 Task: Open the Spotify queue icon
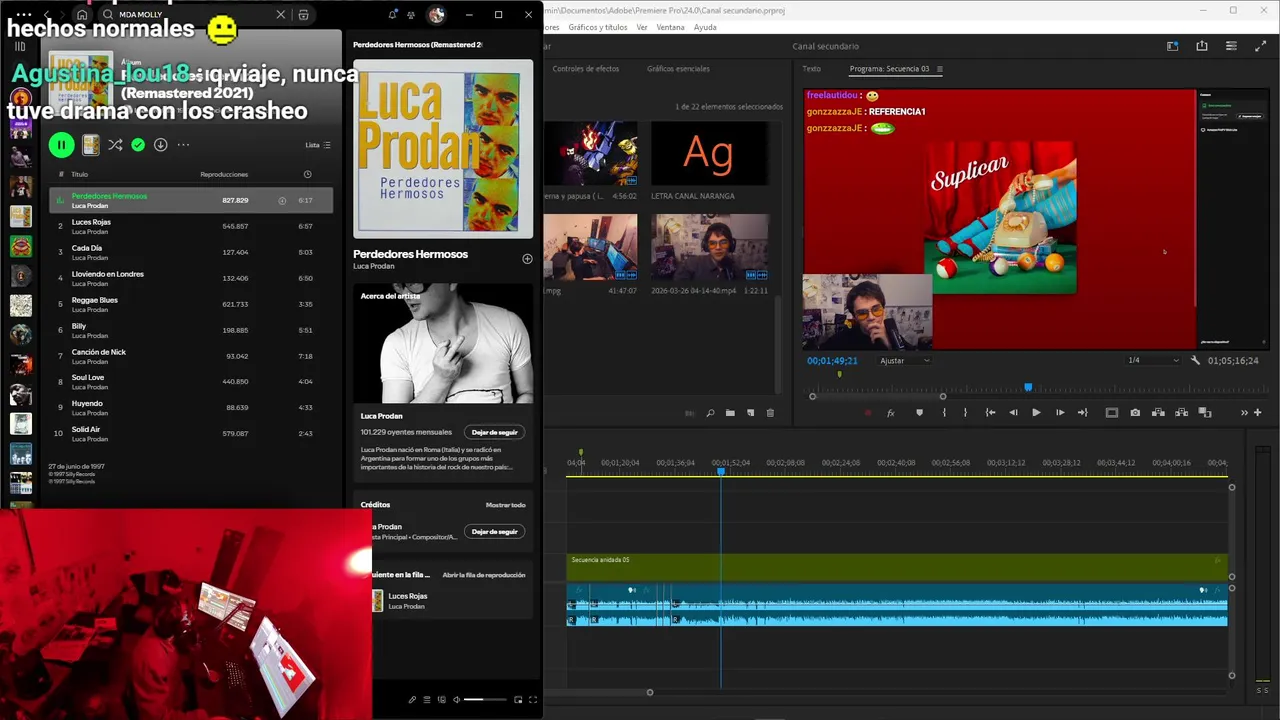pyautogui.click(x=427, y=700)
